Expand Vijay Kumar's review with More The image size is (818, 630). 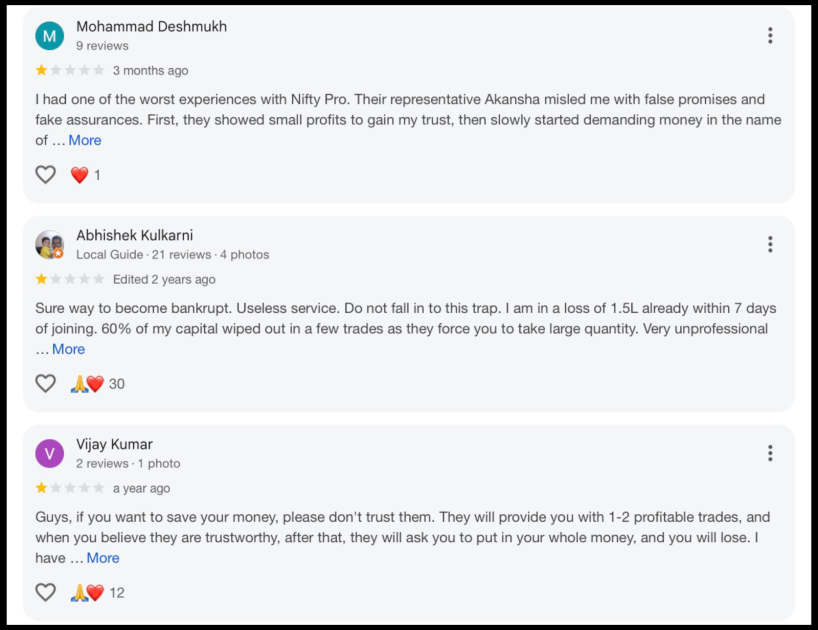pos(103,558)
